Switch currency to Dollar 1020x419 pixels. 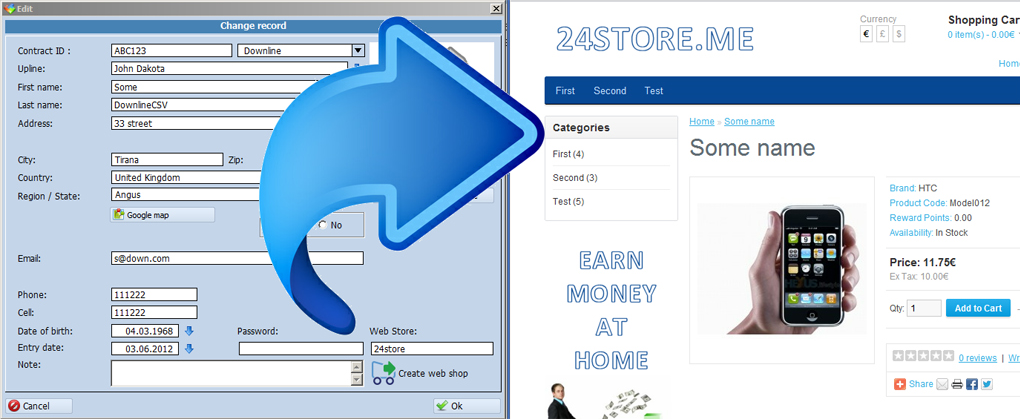pos(898,34)
